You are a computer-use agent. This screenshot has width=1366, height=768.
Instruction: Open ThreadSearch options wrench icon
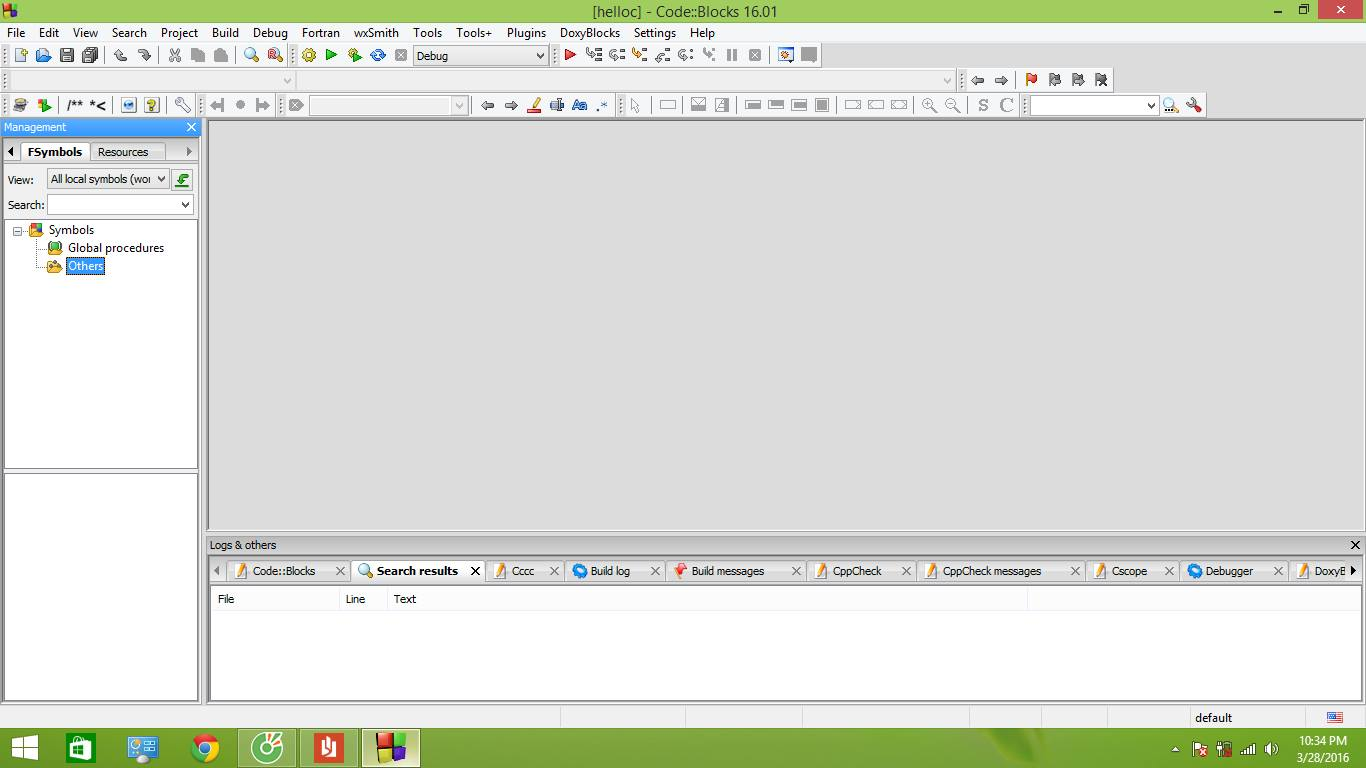(x=1194, y=105)
